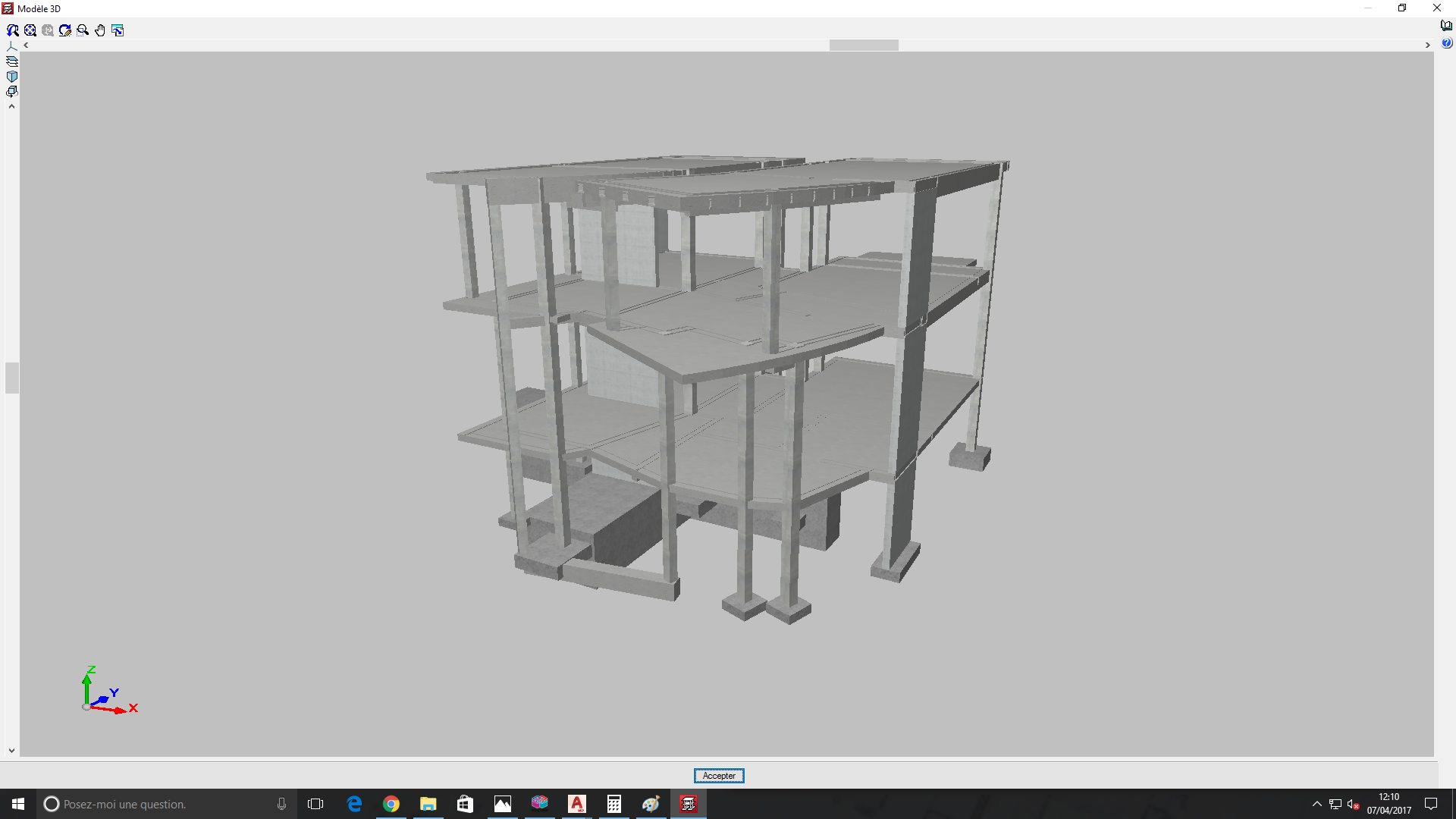Select the zoom extents tool
The height and width of the screenshot is (819, 1456).
30,30
